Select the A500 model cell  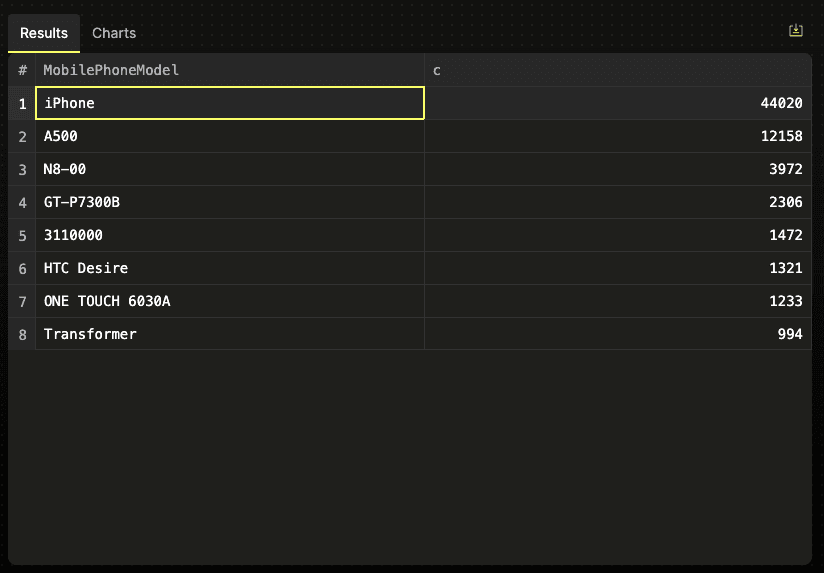[x=229, y=136]
